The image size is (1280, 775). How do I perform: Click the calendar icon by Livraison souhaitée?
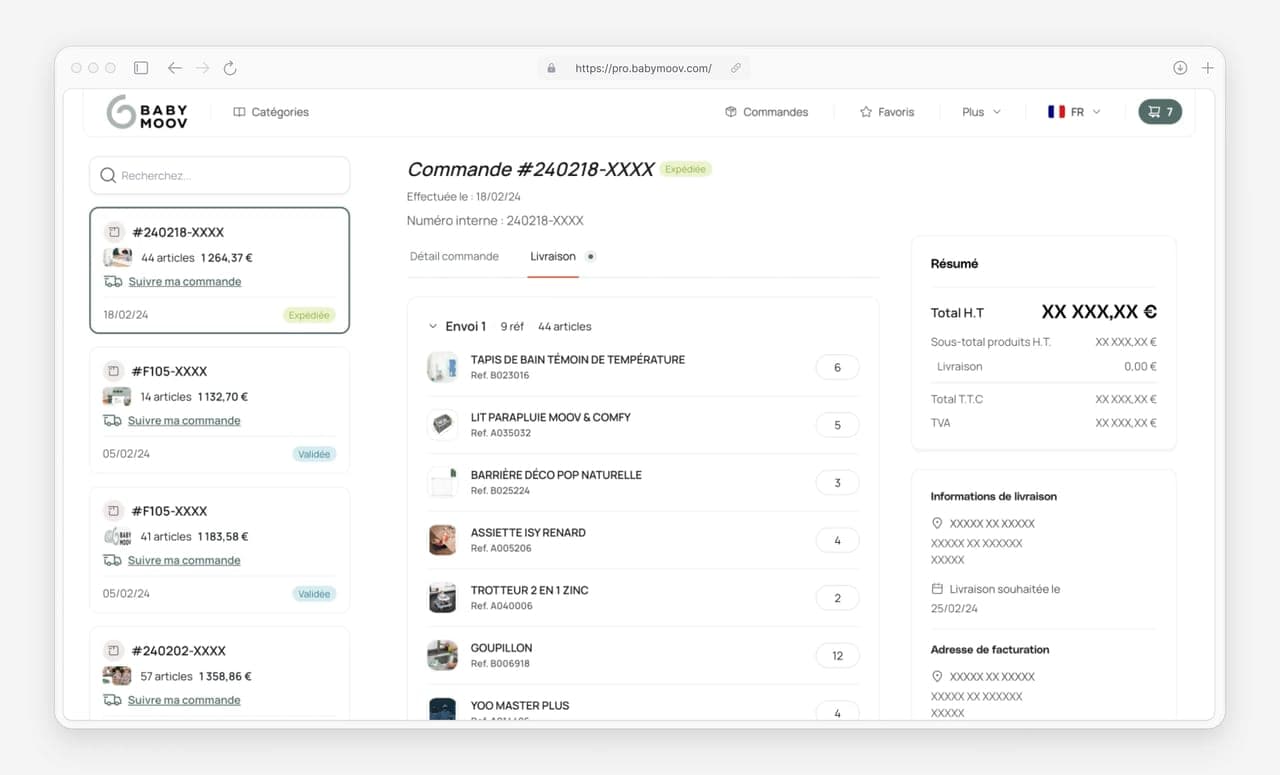pyautogui.click(x=937, y=589)
